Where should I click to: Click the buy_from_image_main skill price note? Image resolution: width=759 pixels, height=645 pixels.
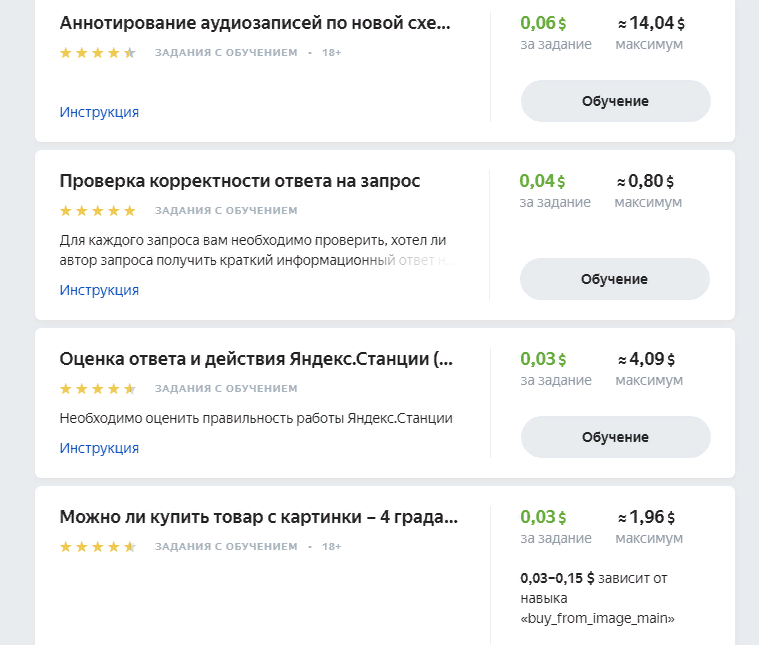tap(598, 598)
